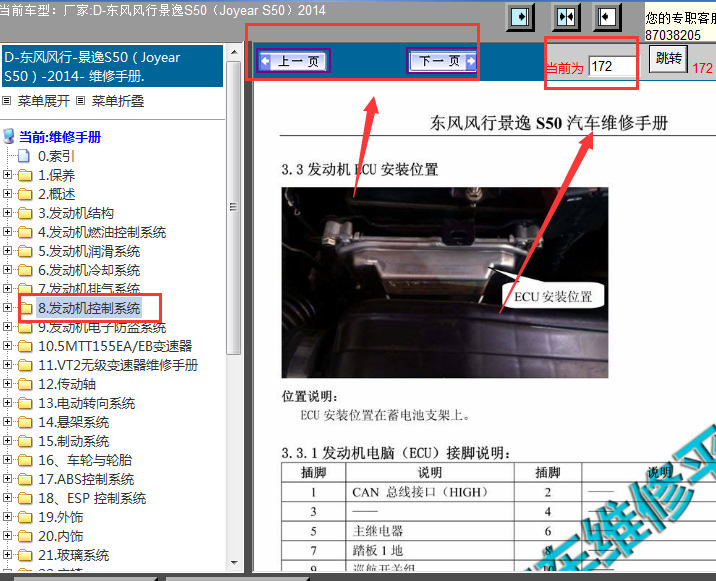Click sidebar scrollbar down arrow
Viewport: 716px width, 581px height.
click(234, 563)
